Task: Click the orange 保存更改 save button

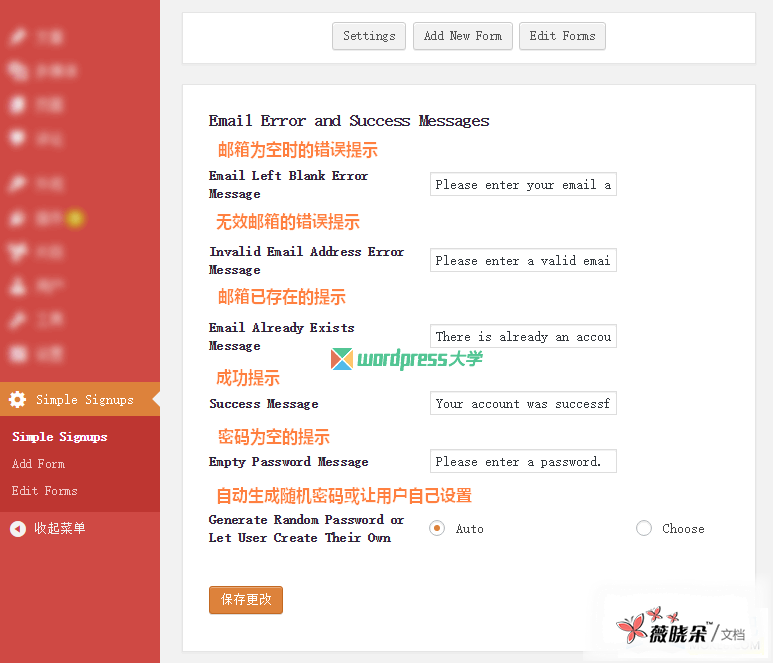Action: (x=246, y=600)
